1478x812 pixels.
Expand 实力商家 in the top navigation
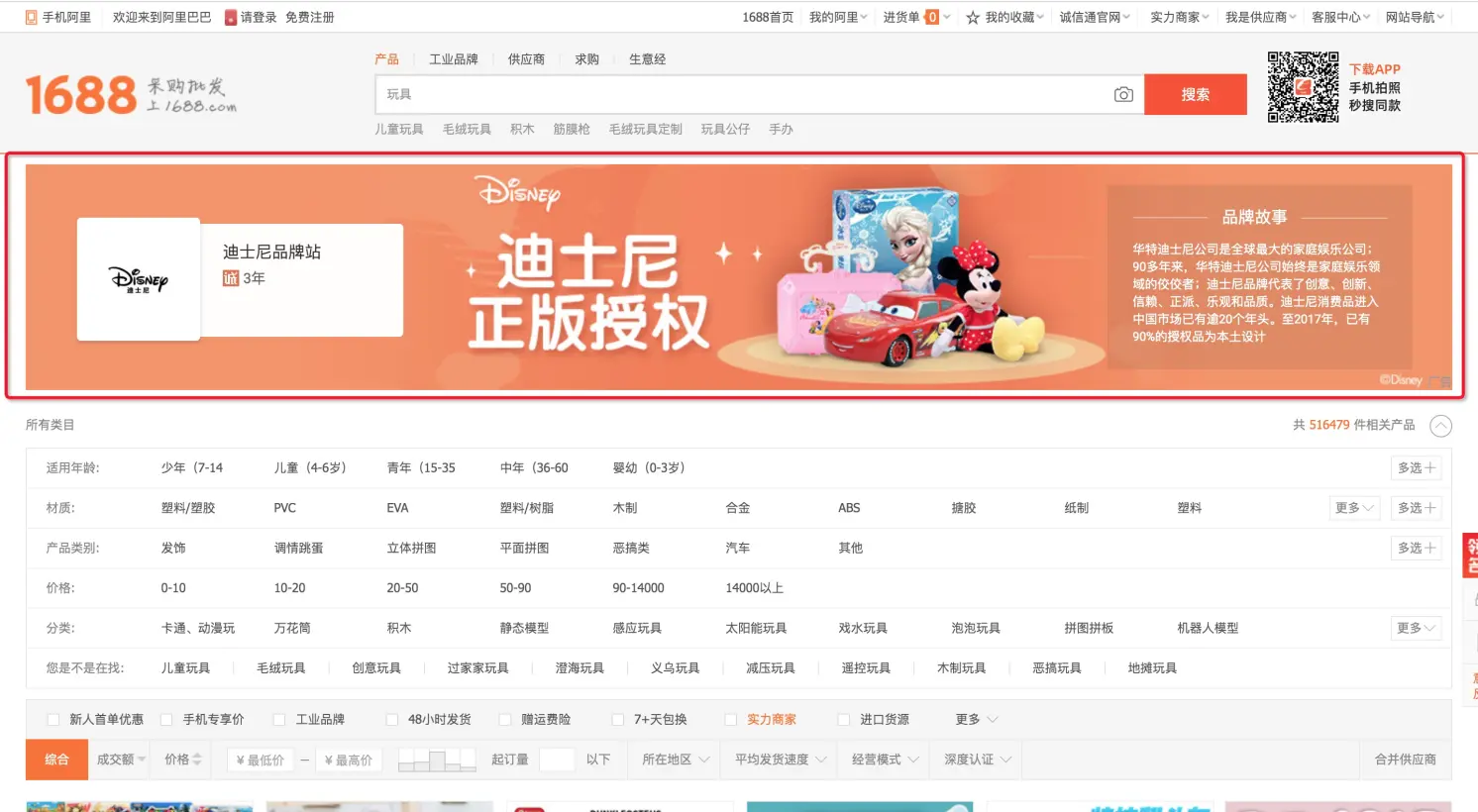click(1180, 17)
